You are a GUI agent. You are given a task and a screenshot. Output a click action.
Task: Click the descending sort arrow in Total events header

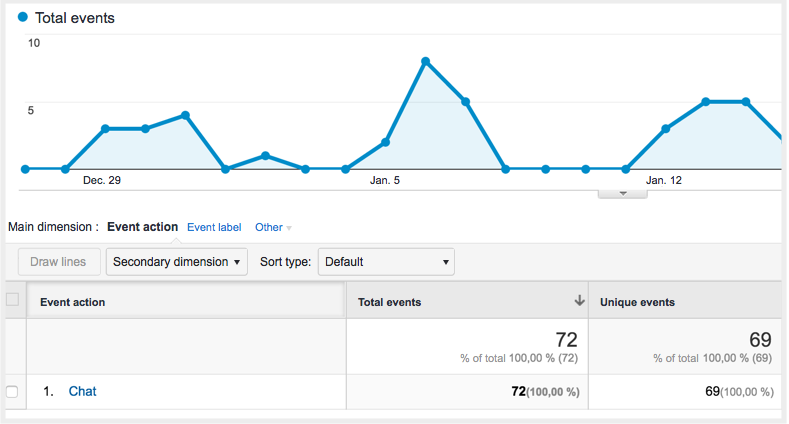point(579,301)
